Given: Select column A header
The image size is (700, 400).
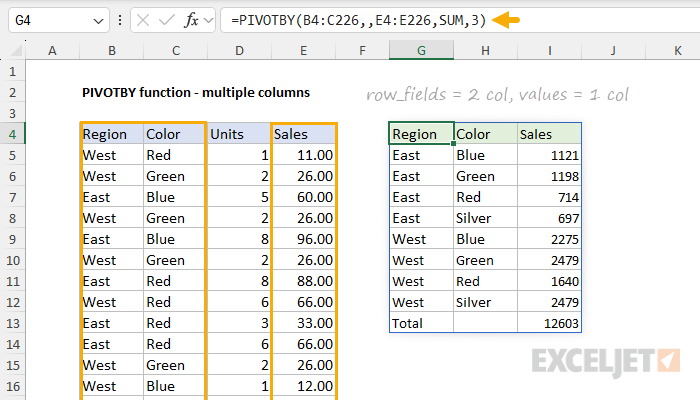Looking at the screenshot, I should 53,50.
